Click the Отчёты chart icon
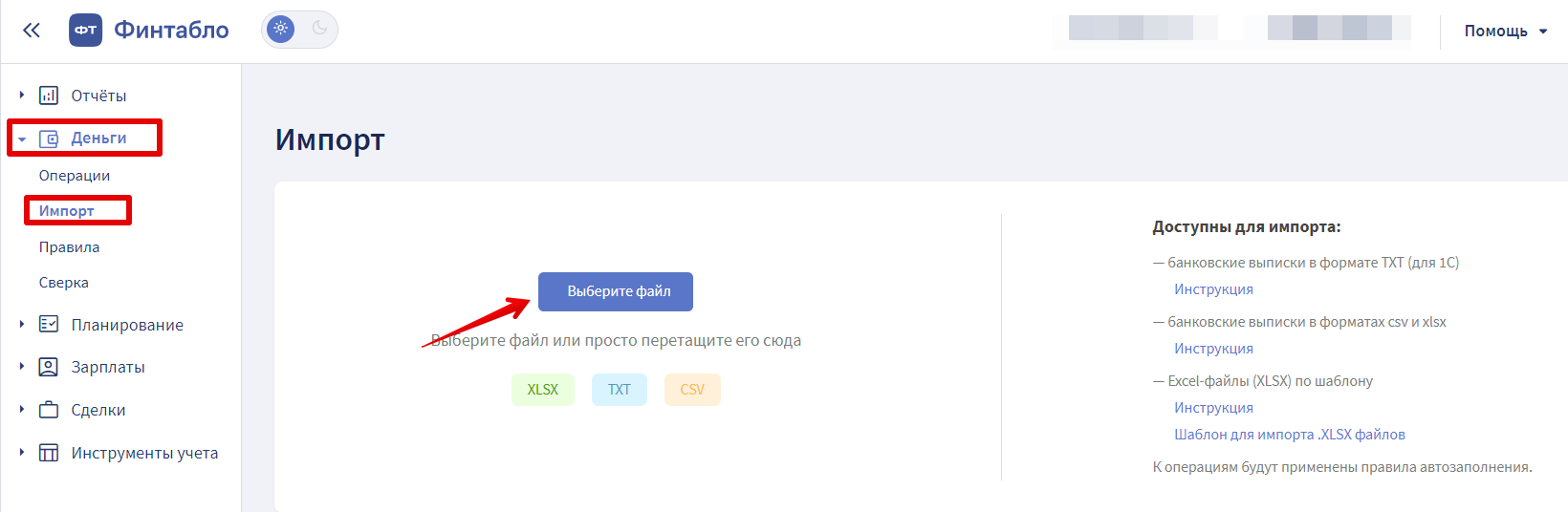 coord(49,96)
